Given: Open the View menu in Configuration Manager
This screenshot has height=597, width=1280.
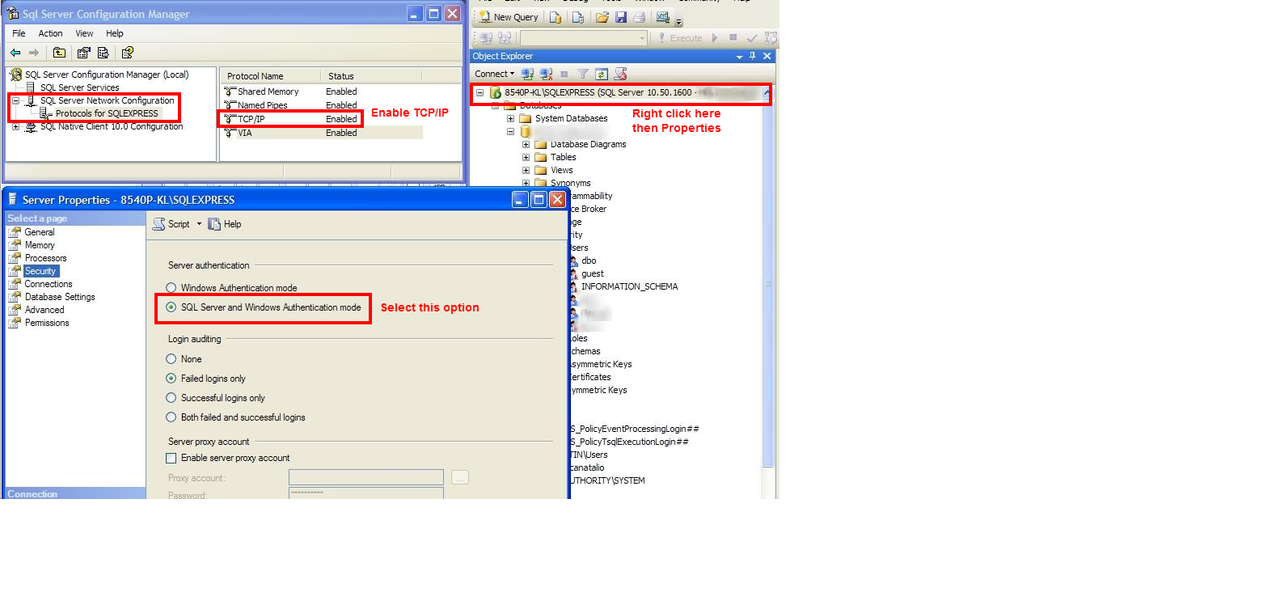Looking at the screenshot, I should click(84, 33).
